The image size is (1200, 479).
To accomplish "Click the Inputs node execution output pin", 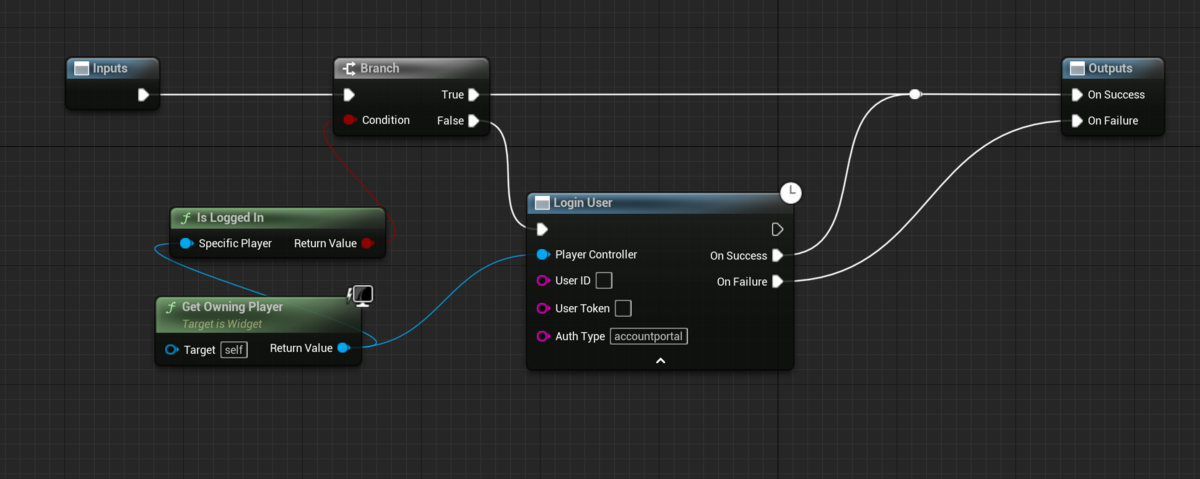I will [144, 95].
